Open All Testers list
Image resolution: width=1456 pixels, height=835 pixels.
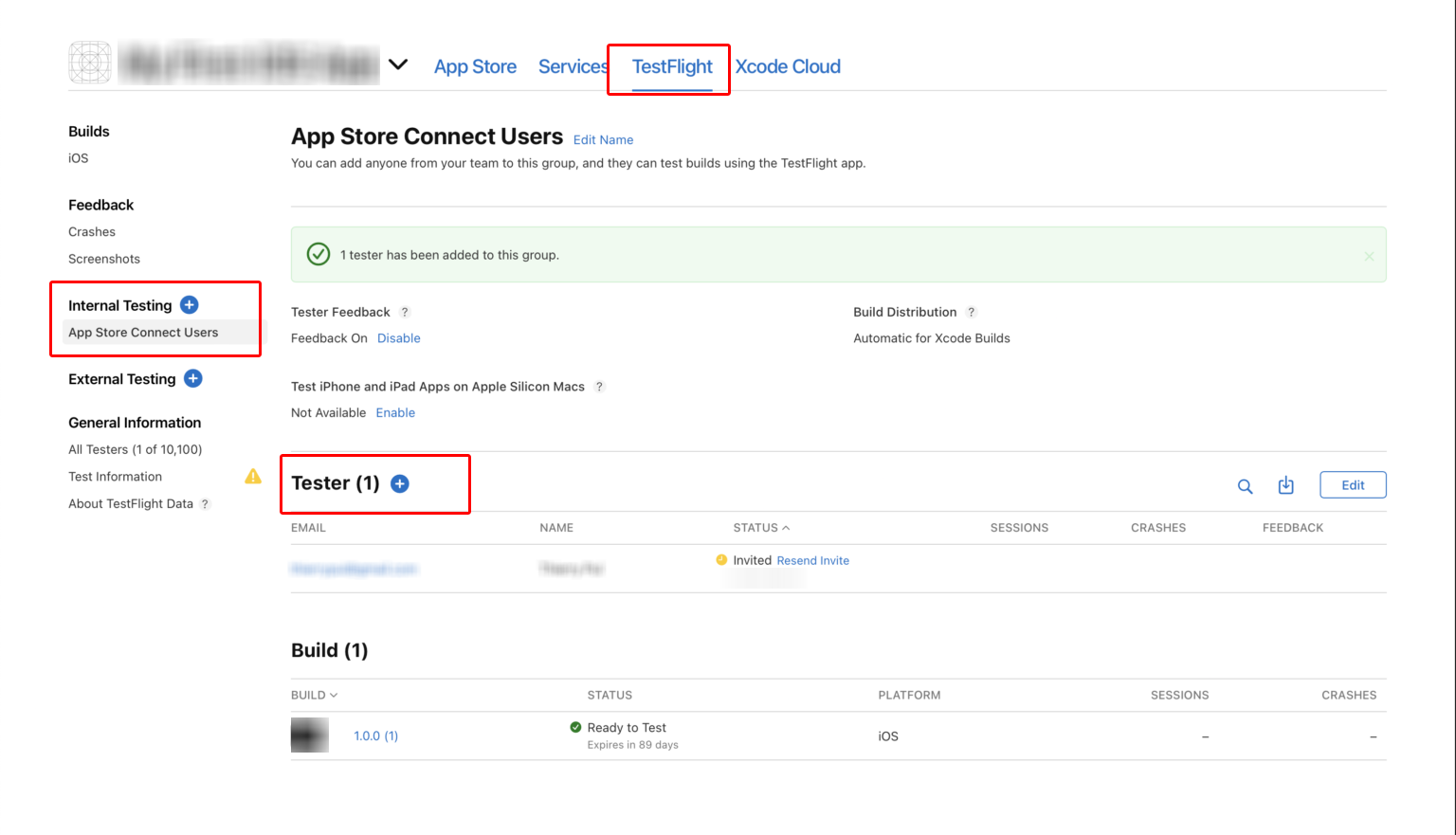click(x=135, y=449)
